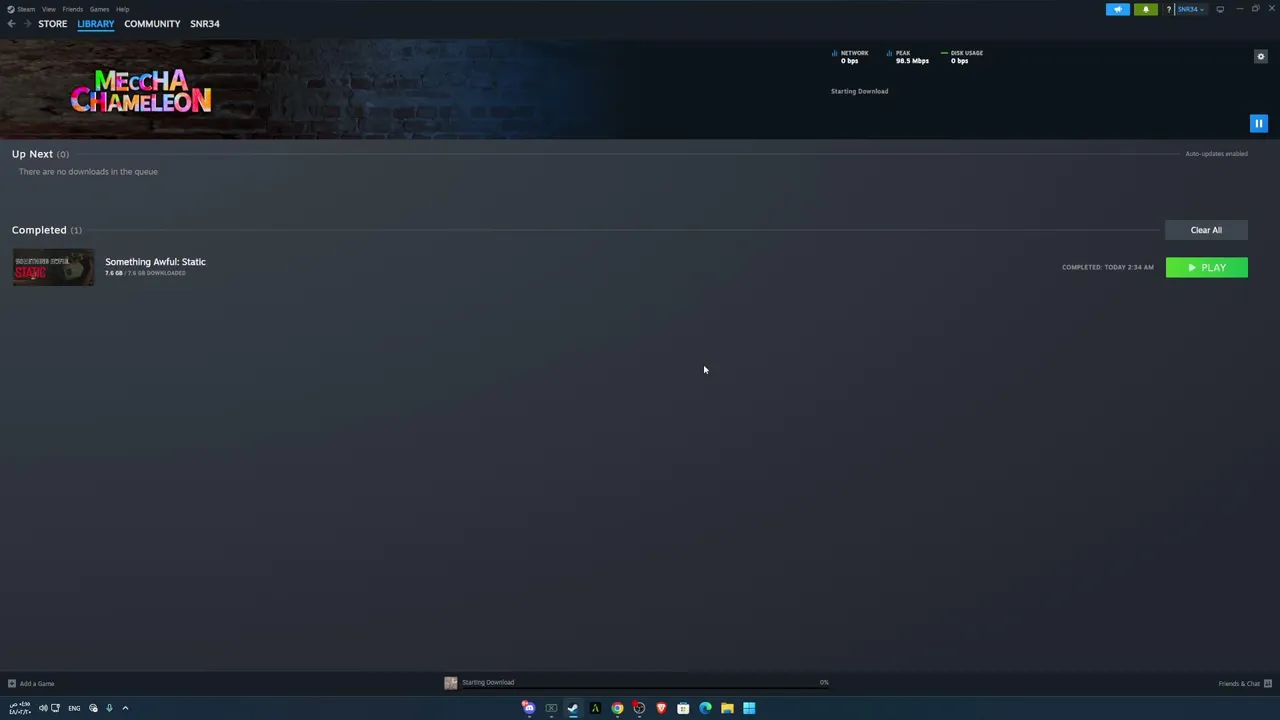Click the bottom bar download game thumbnail
The height and width of the screenshot is (720, 1280).
coord(451,683)
